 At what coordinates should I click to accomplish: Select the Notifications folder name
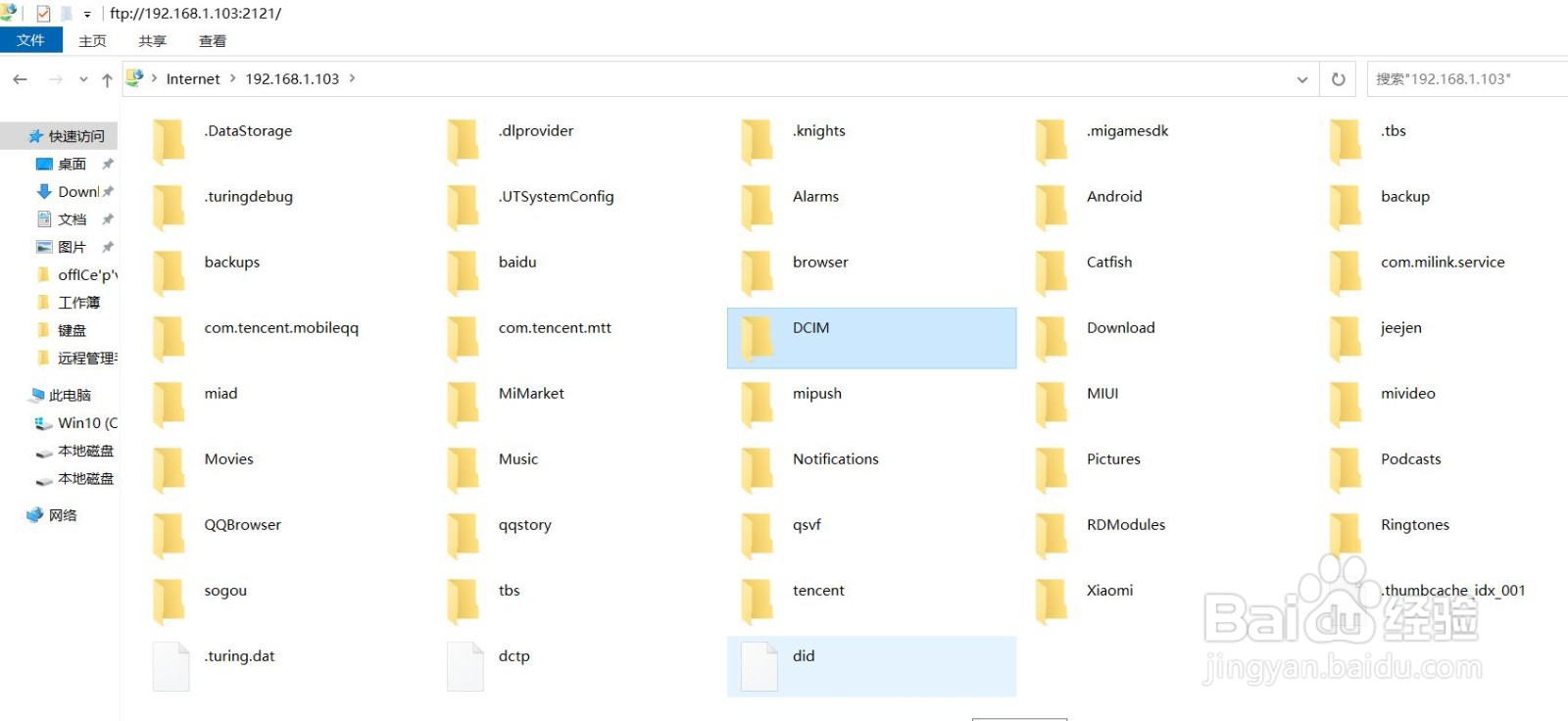835,458
